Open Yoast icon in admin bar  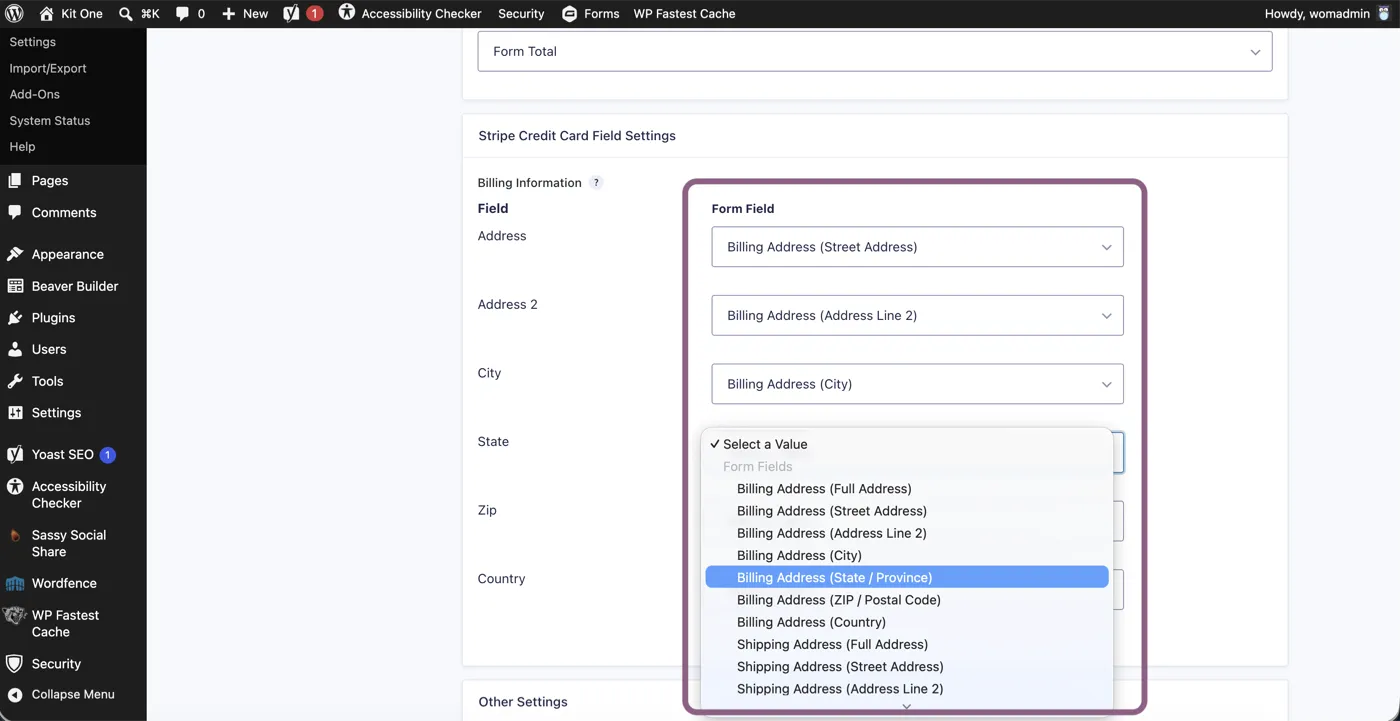[x=291, y=14]
